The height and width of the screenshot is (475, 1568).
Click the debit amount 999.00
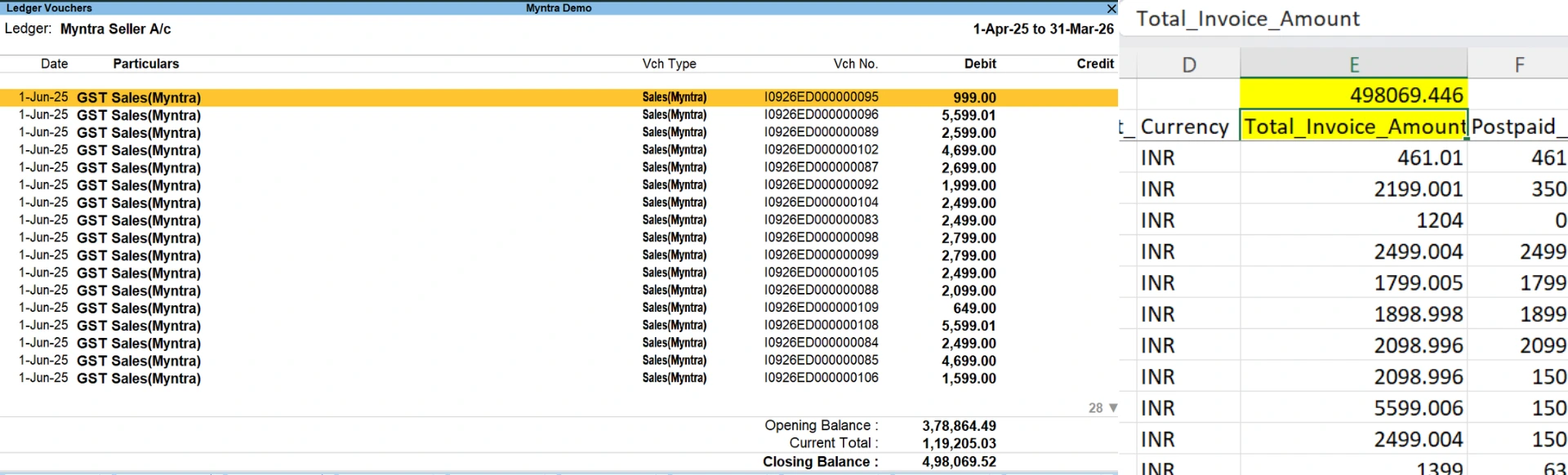tap(974, 97)
